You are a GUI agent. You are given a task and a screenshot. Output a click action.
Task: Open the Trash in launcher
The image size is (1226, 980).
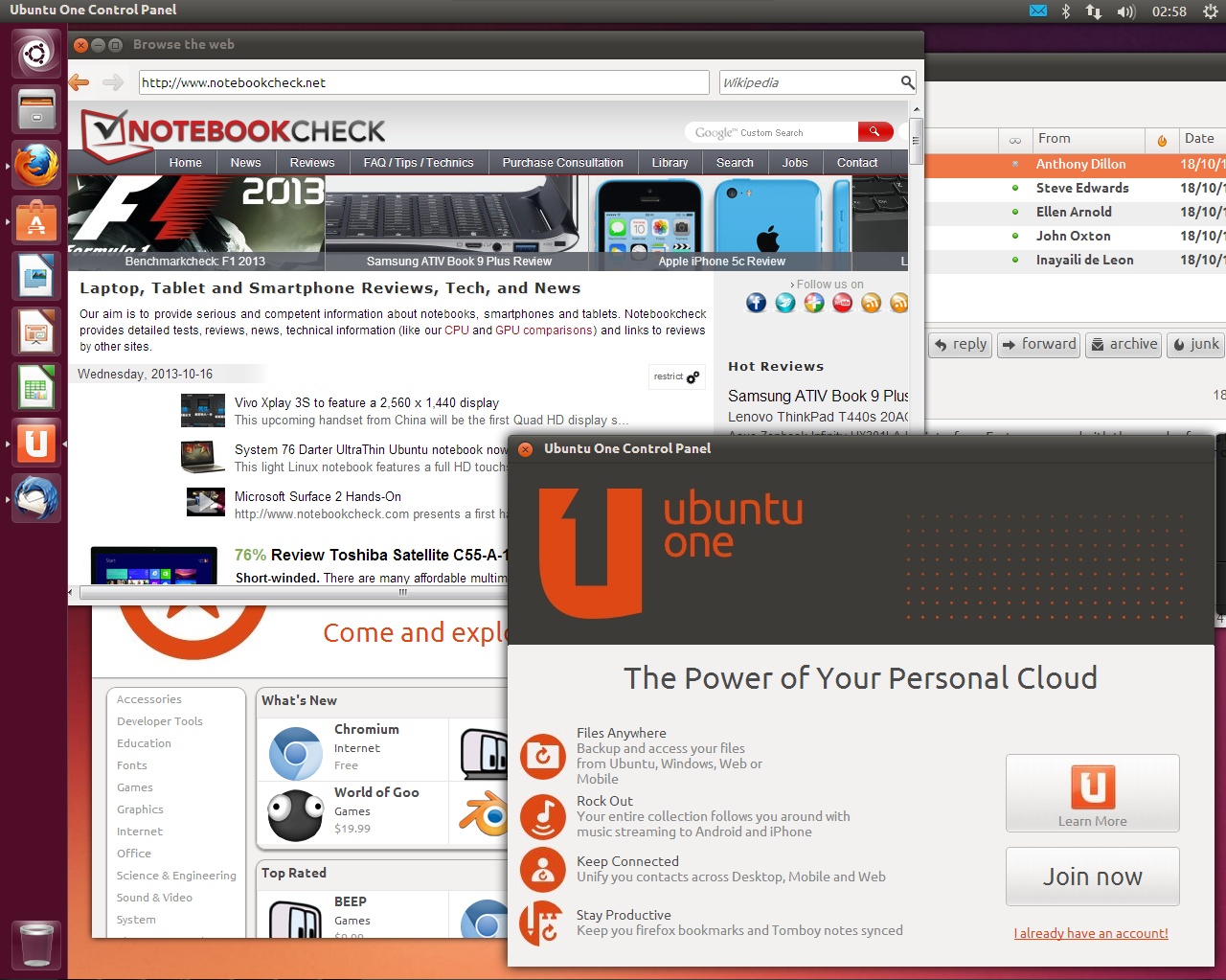pyautogui.click(x=36, y=945)
